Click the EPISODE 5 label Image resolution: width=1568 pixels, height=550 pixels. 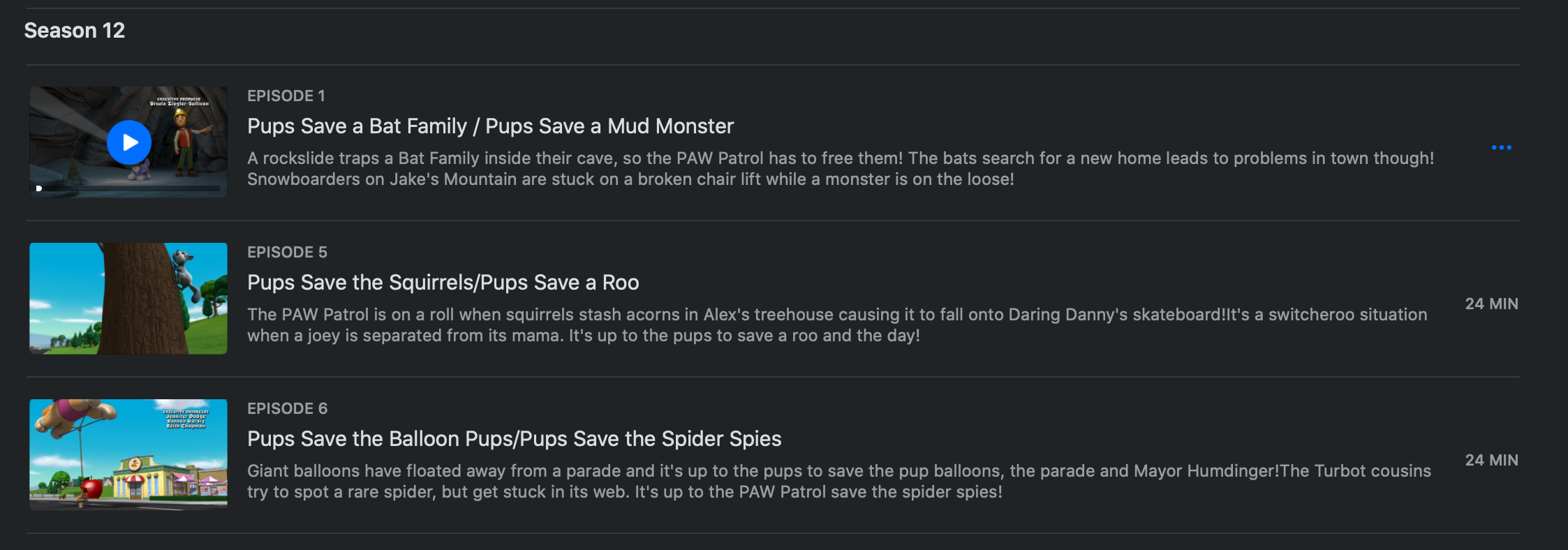[x=287, y=253]
